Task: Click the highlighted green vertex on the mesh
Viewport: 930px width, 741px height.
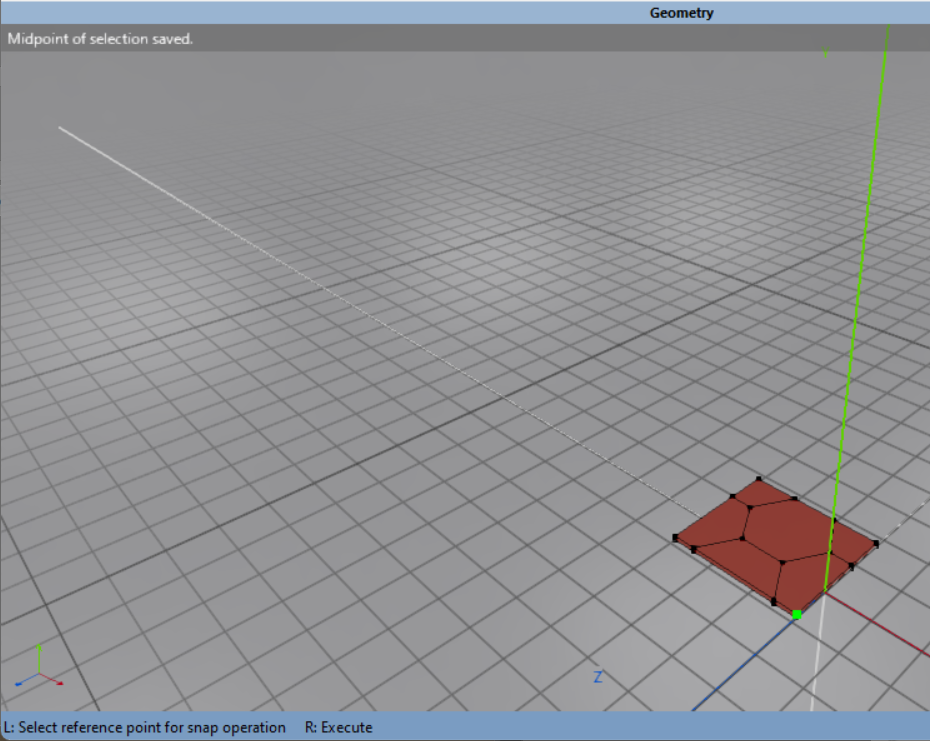Action: pyautogui.click(x=797, y=615)
